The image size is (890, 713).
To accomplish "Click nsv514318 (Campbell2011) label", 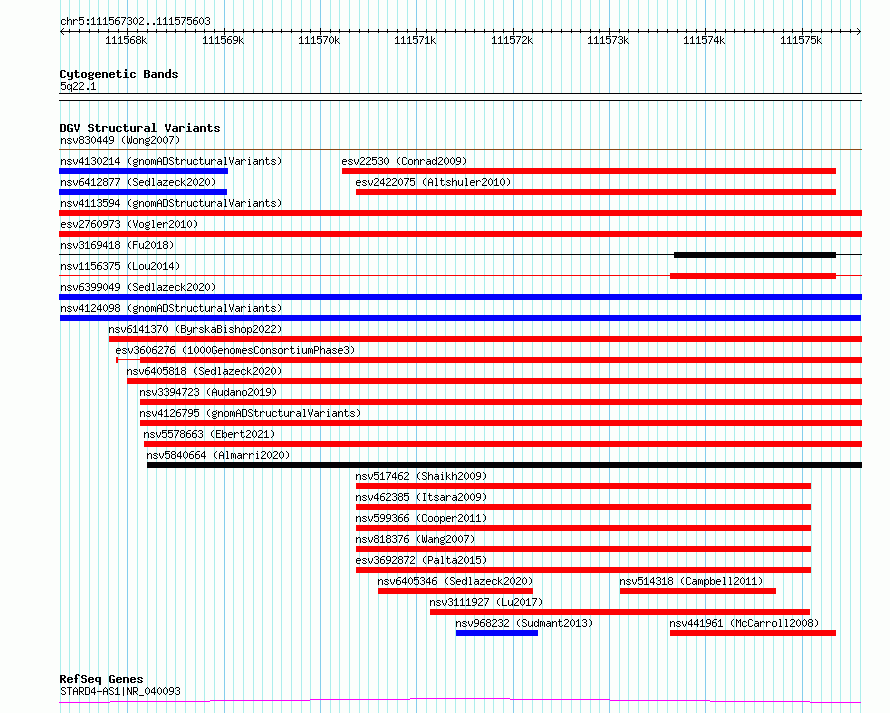I will (x=691, y=581).
